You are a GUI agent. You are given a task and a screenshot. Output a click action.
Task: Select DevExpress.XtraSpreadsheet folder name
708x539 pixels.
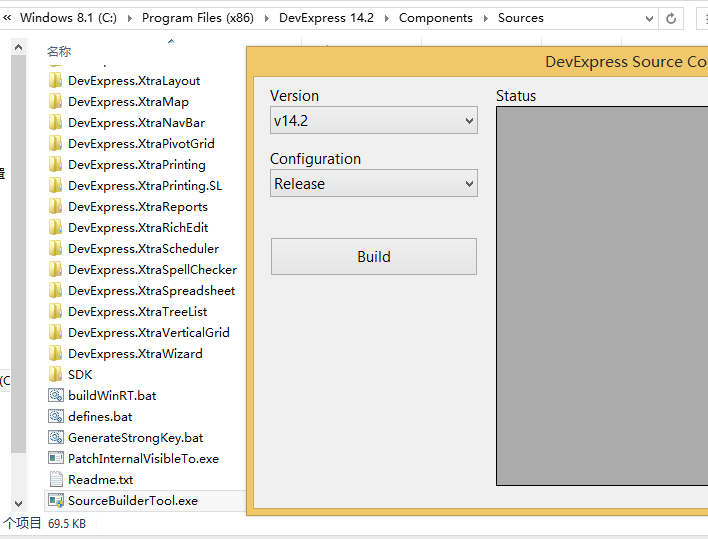click(152, 291)
